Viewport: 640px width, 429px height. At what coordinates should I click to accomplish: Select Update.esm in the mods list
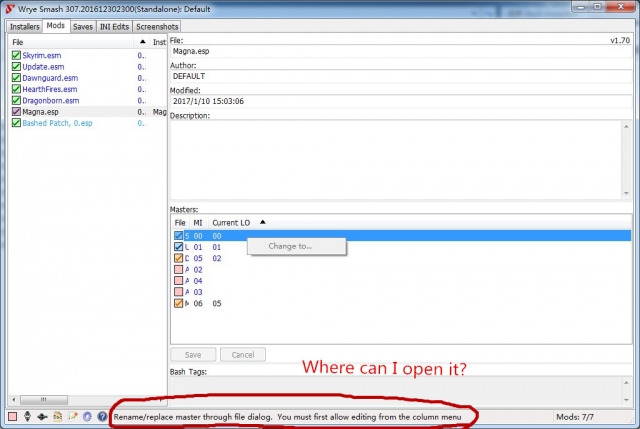pyautogui.click(x=43, y=67)
